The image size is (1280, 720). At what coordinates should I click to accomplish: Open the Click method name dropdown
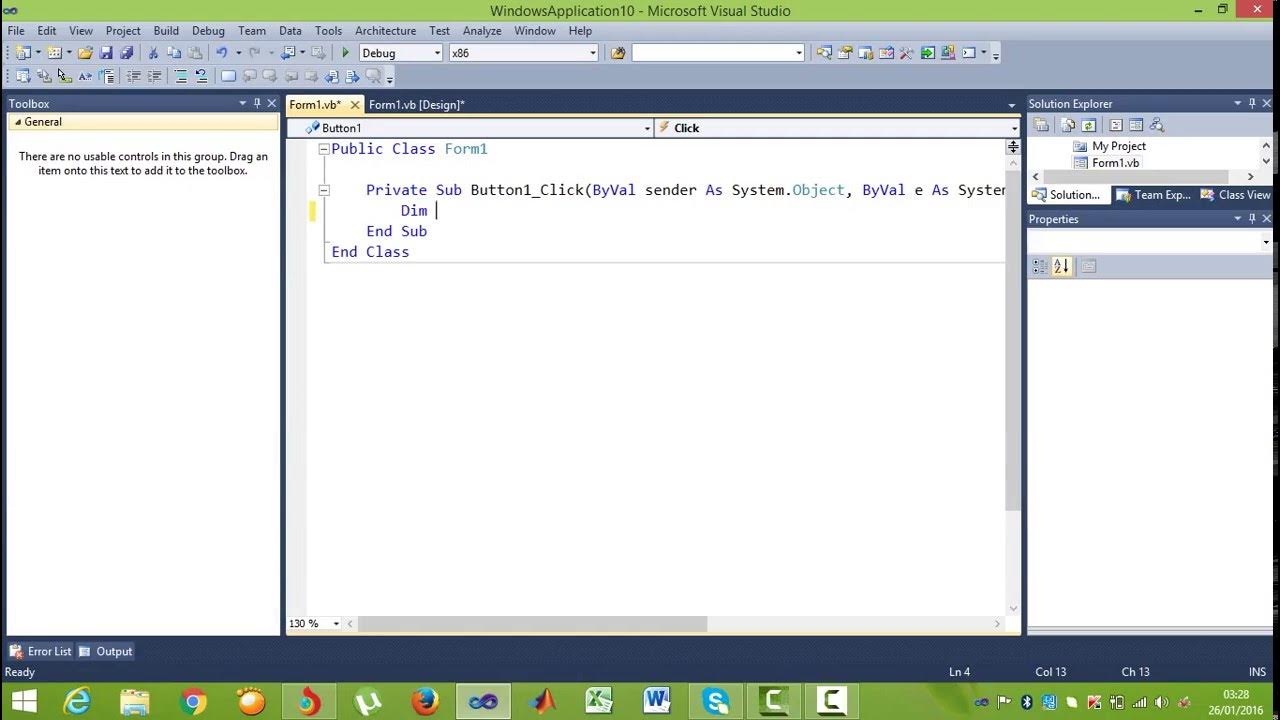click(1013, 128)
